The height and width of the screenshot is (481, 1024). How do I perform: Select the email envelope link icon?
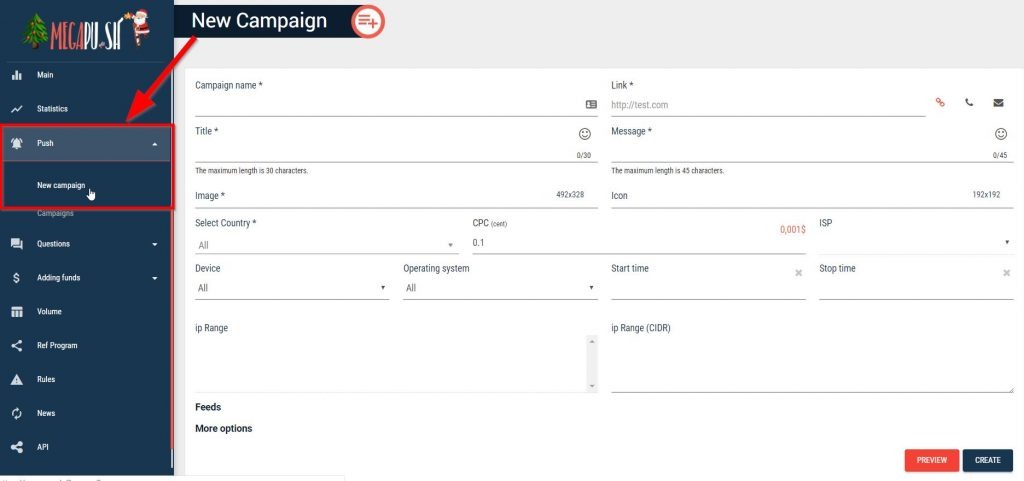998,103
